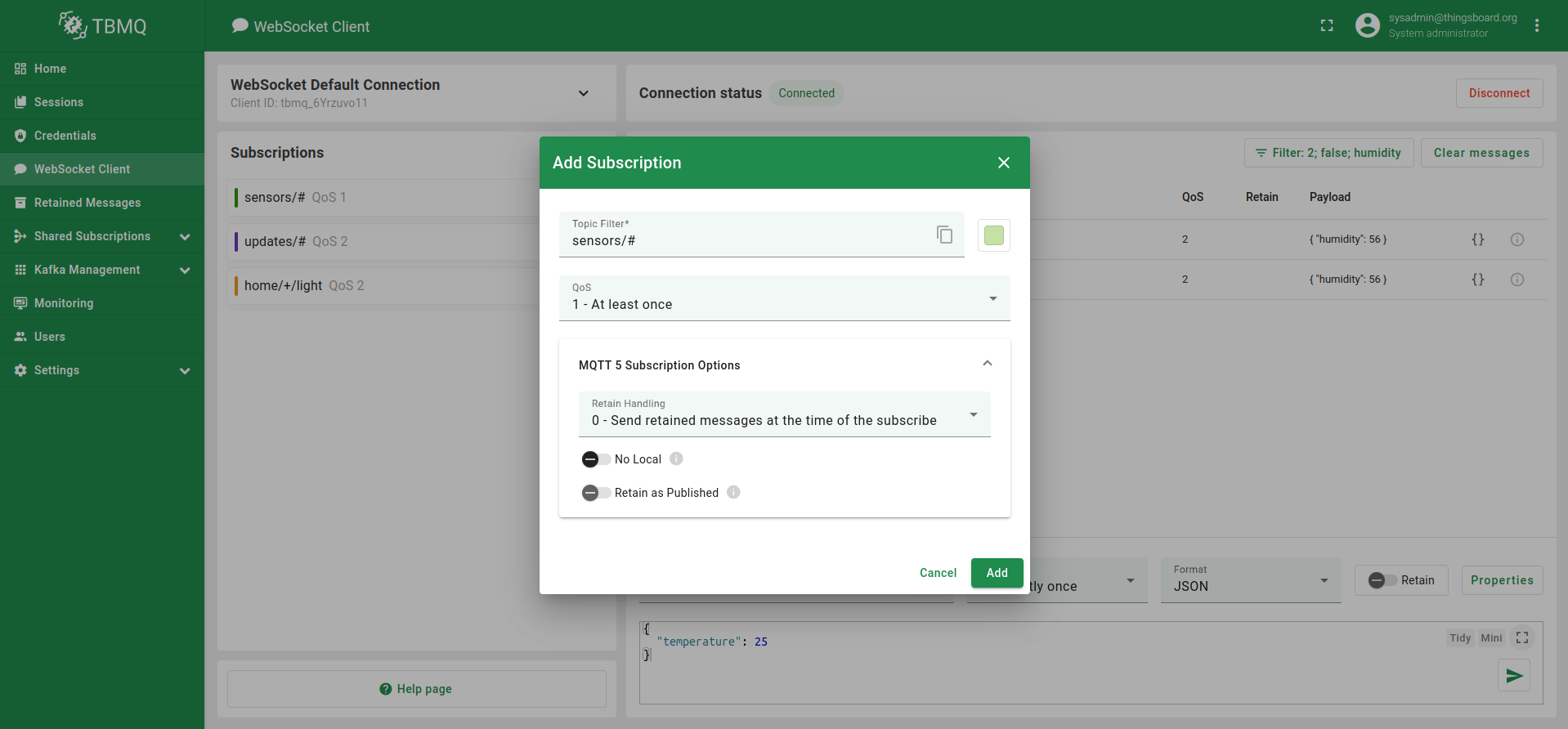The width and height of the screenshot is (1568, 729).
Task: Cancel adding the subscription
Action: pyautogui.click(x=938, y=573)
